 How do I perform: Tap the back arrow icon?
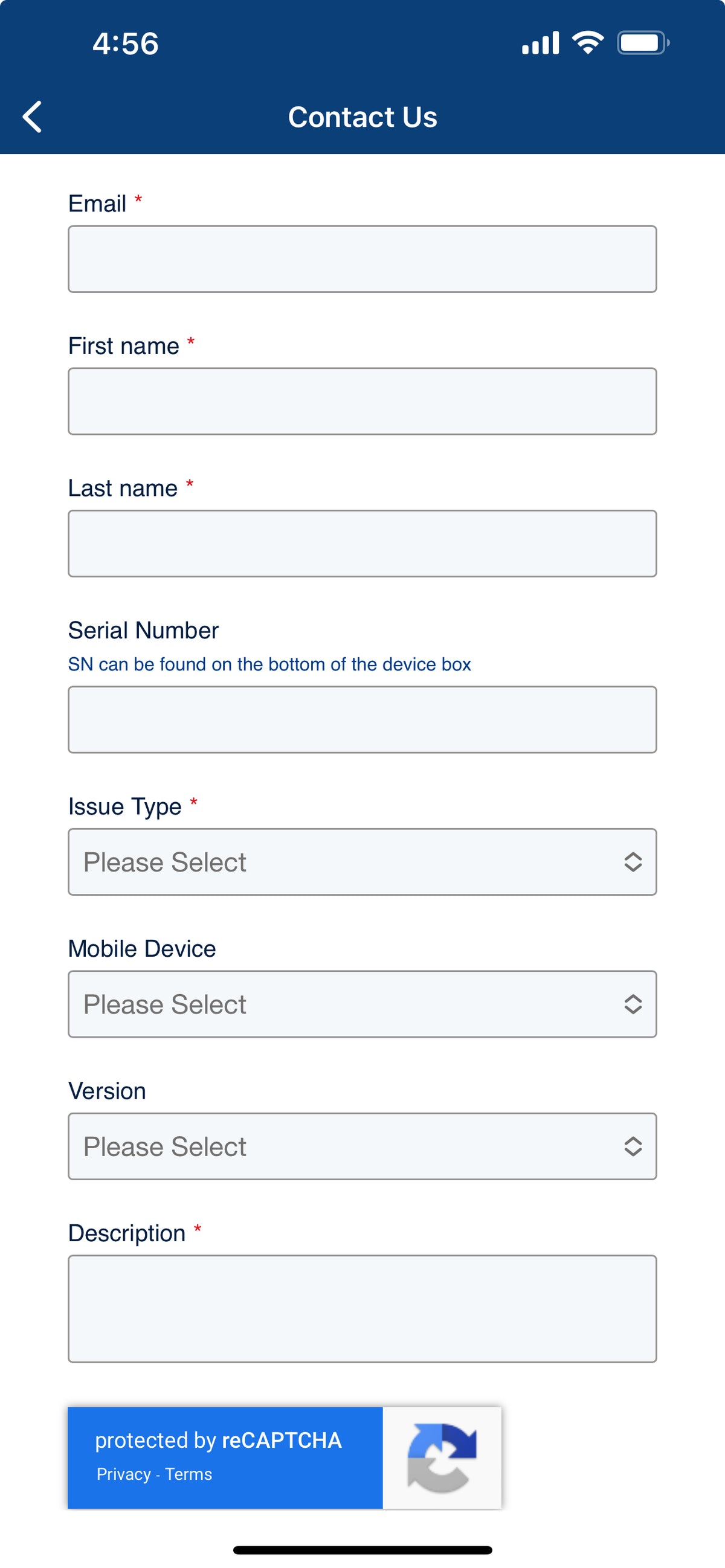pyautogui.click(x=32, y=116)
